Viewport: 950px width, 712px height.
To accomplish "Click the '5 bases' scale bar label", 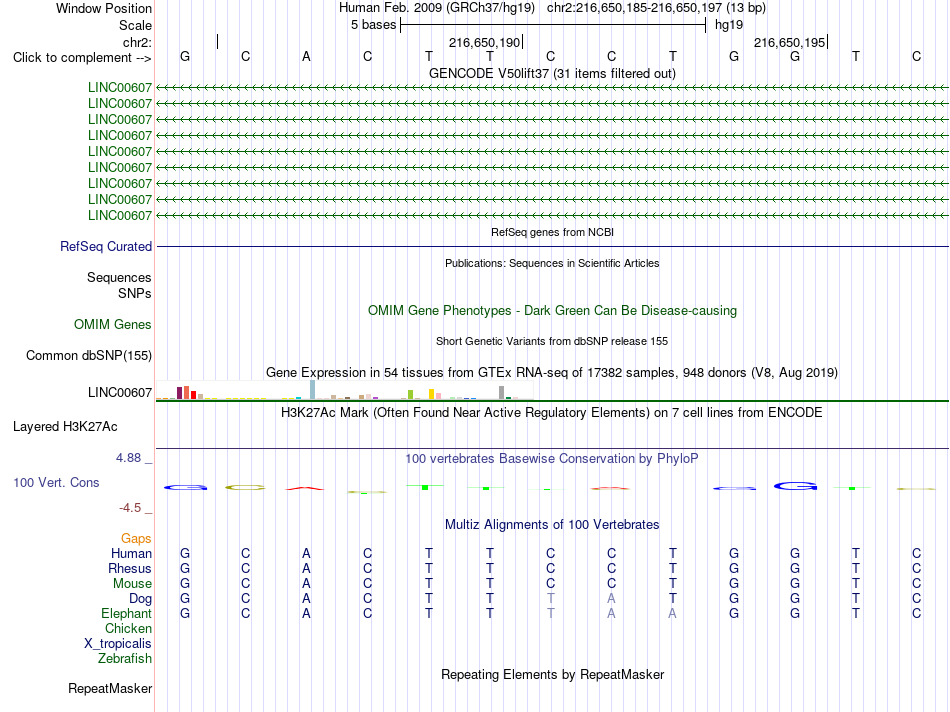I will [373, 25].
